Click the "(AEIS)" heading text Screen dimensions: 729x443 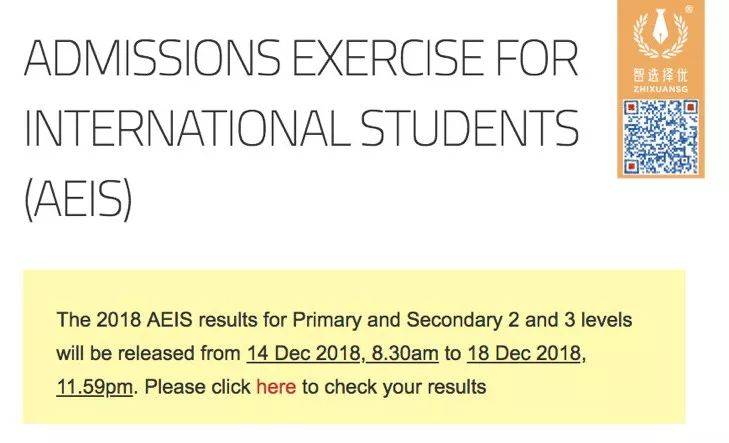78,199
